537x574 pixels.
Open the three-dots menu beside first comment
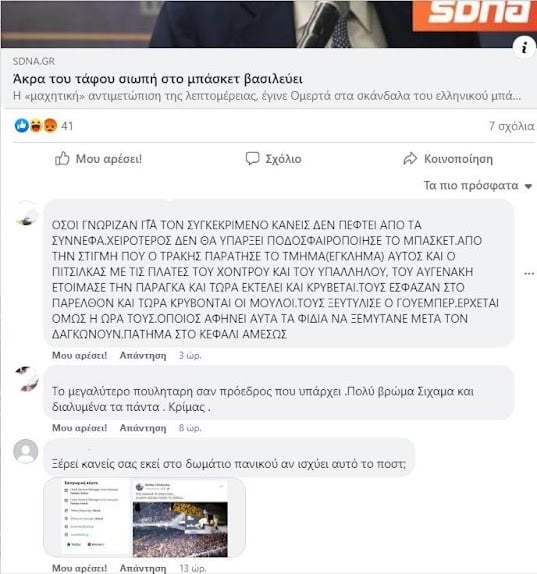click(x=529, y=273)
